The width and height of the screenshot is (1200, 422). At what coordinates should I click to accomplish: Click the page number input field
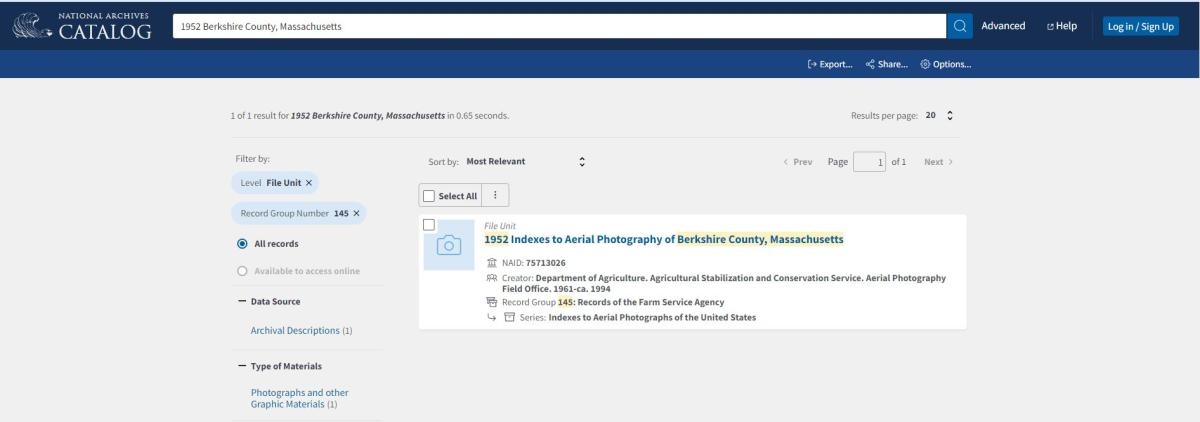(x=870, y=162)
